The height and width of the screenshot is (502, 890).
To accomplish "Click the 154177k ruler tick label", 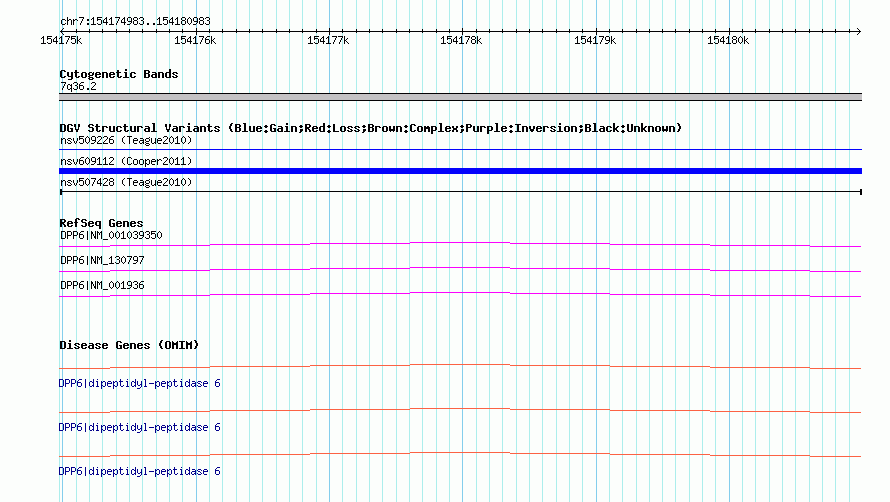I will (x=328, y=40).
